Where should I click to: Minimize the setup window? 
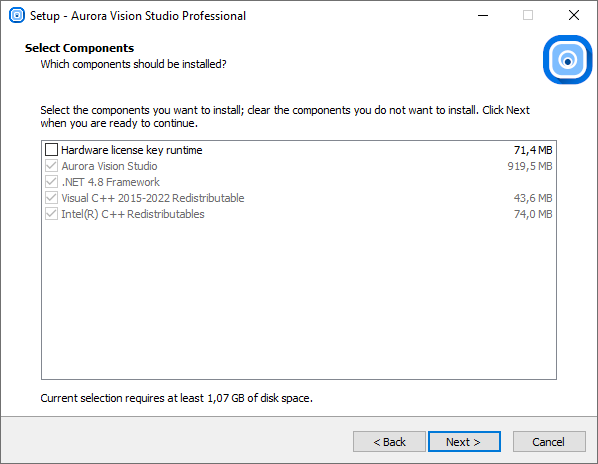483,16
